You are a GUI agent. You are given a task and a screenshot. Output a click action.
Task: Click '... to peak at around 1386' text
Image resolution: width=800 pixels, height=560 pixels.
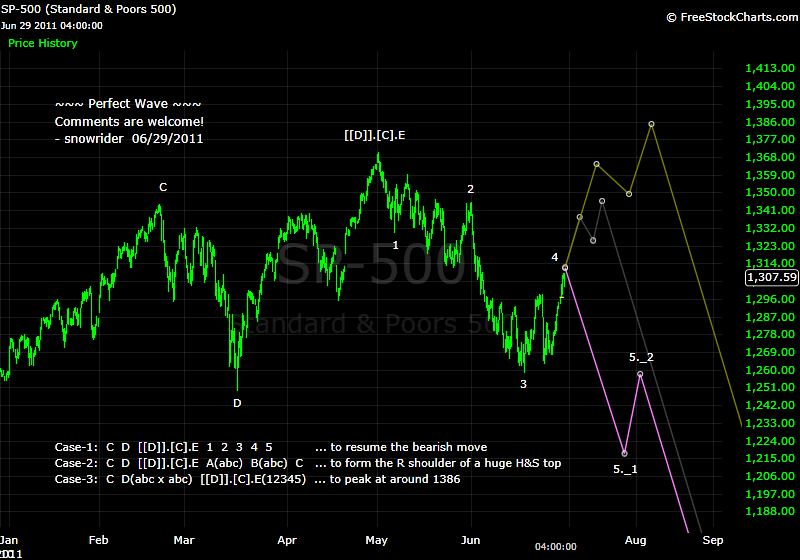388,479
